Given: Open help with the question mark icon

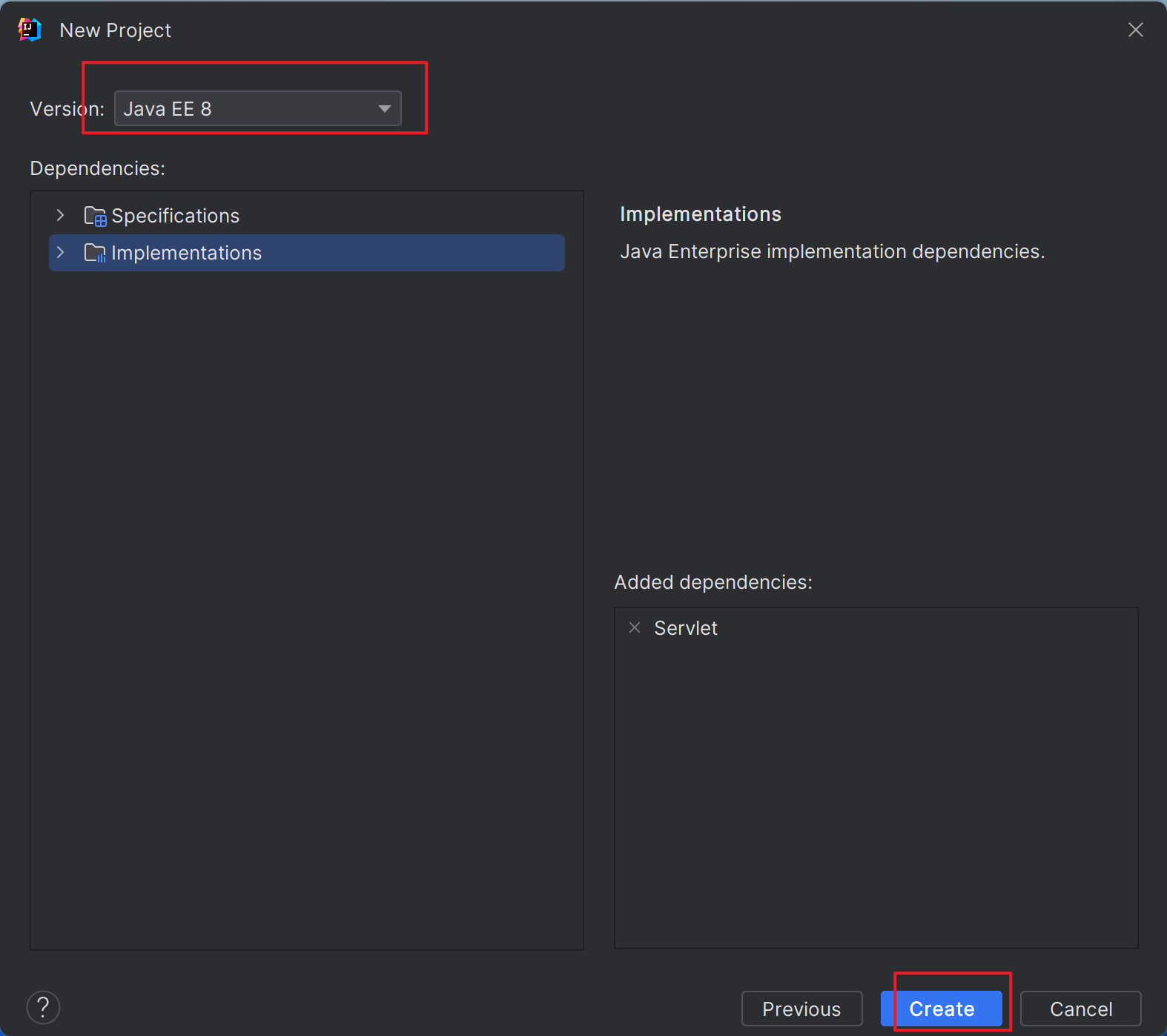Looking at the screenshot, I should (x=43, y=1007).
